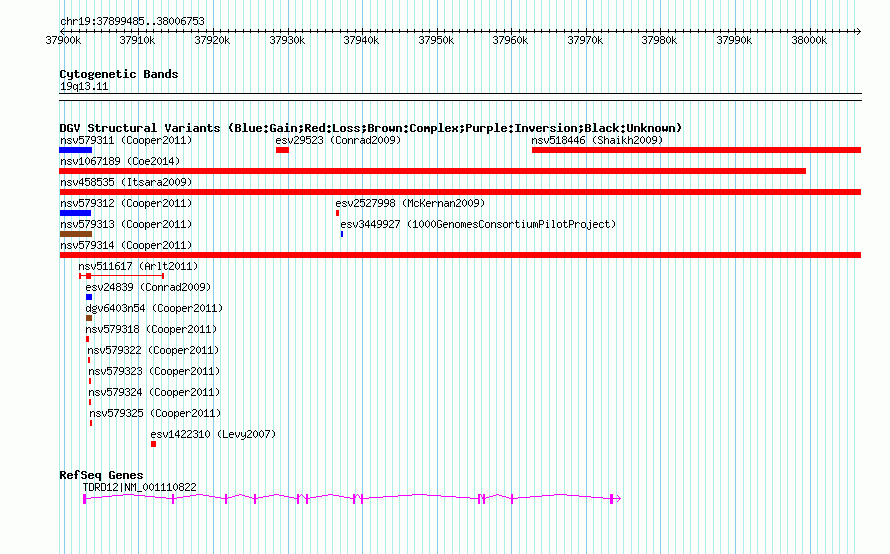Open the esv24839 (Conrad2009) label
The image size is (890, 554).
click(x=148, y=287)
